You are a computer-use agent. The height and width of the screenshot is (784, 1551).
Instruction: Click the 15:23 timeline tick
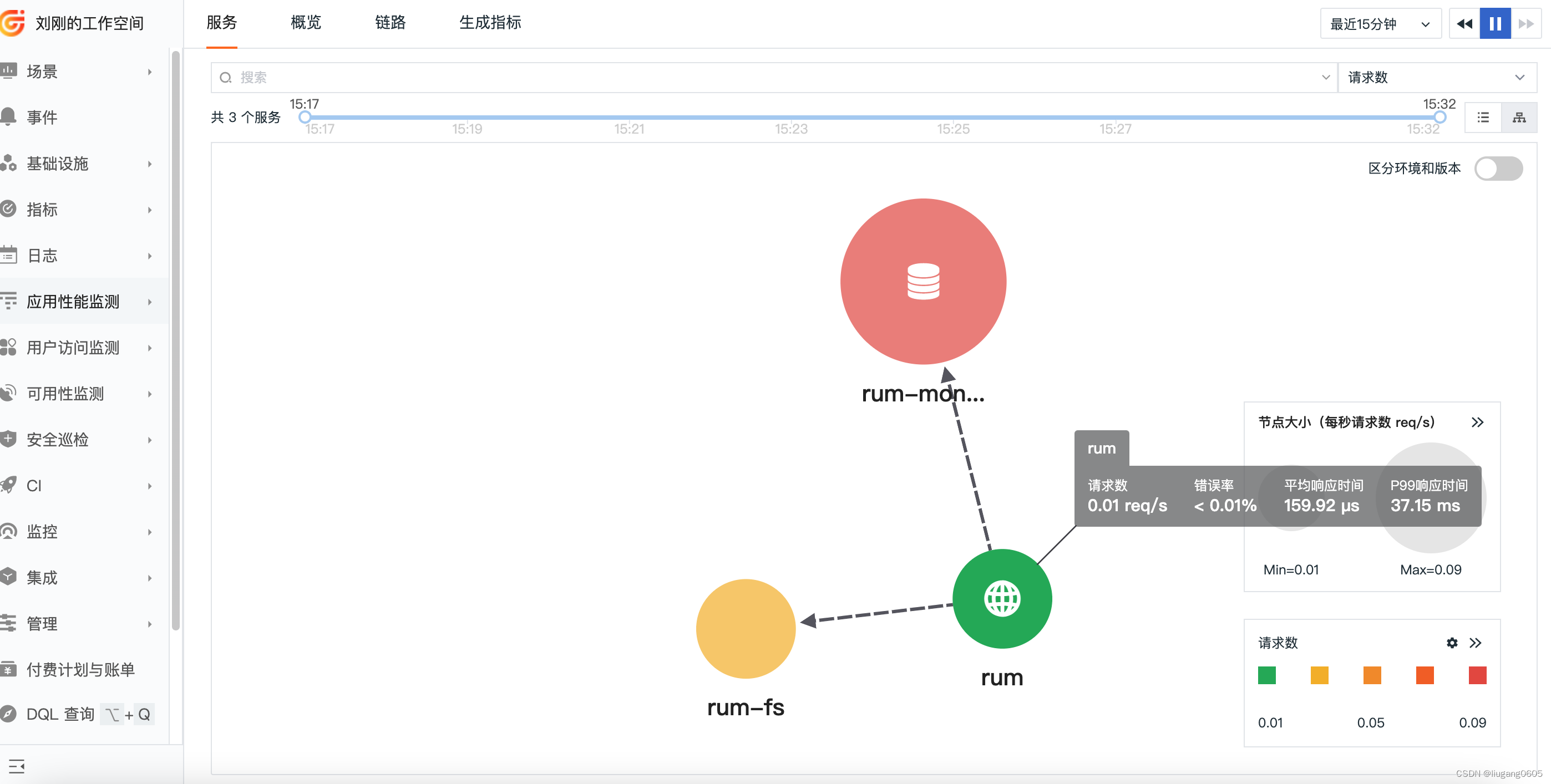pos(790,128)
